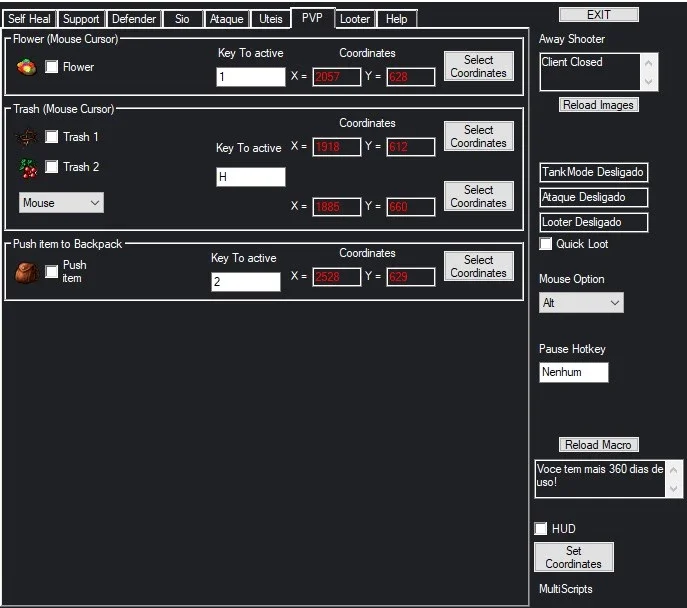The image size is (687, 608).
Task: Open the Mouse dropdown in Trash section
Action: (x=61, y=203)
